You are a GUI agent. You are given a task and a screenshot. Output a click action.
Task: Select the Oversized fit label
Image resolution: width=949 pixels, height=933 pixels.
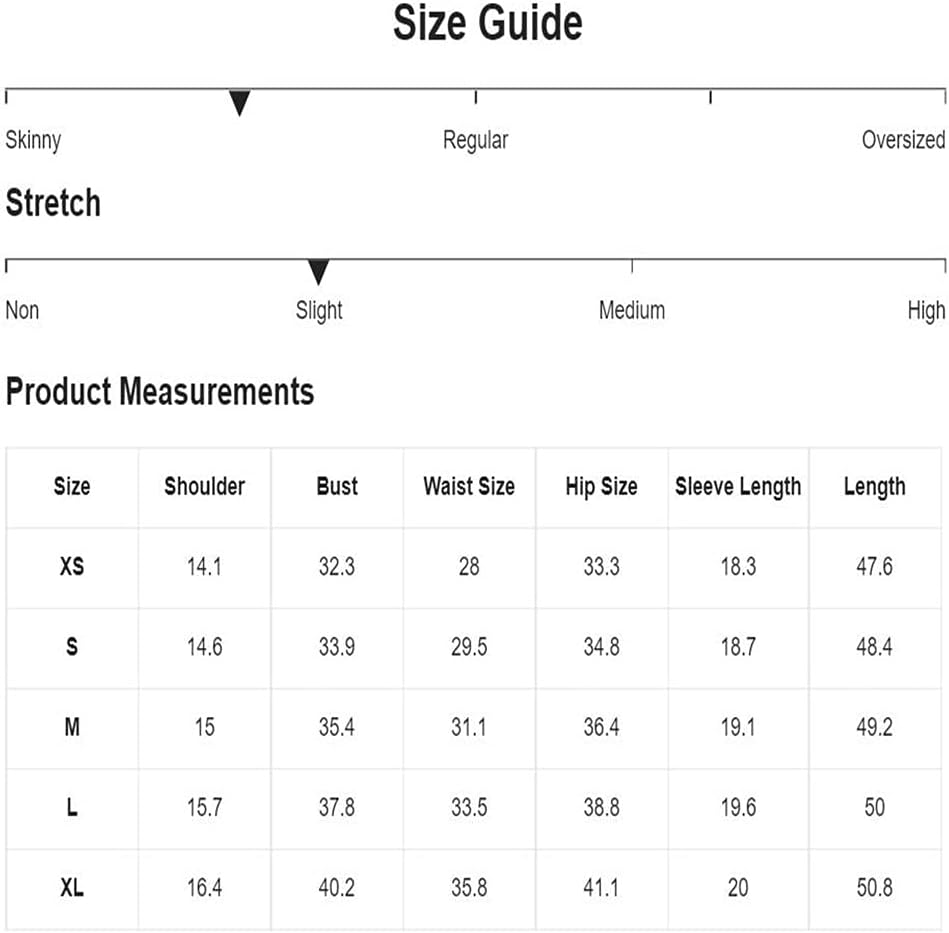tap(903, 140)
